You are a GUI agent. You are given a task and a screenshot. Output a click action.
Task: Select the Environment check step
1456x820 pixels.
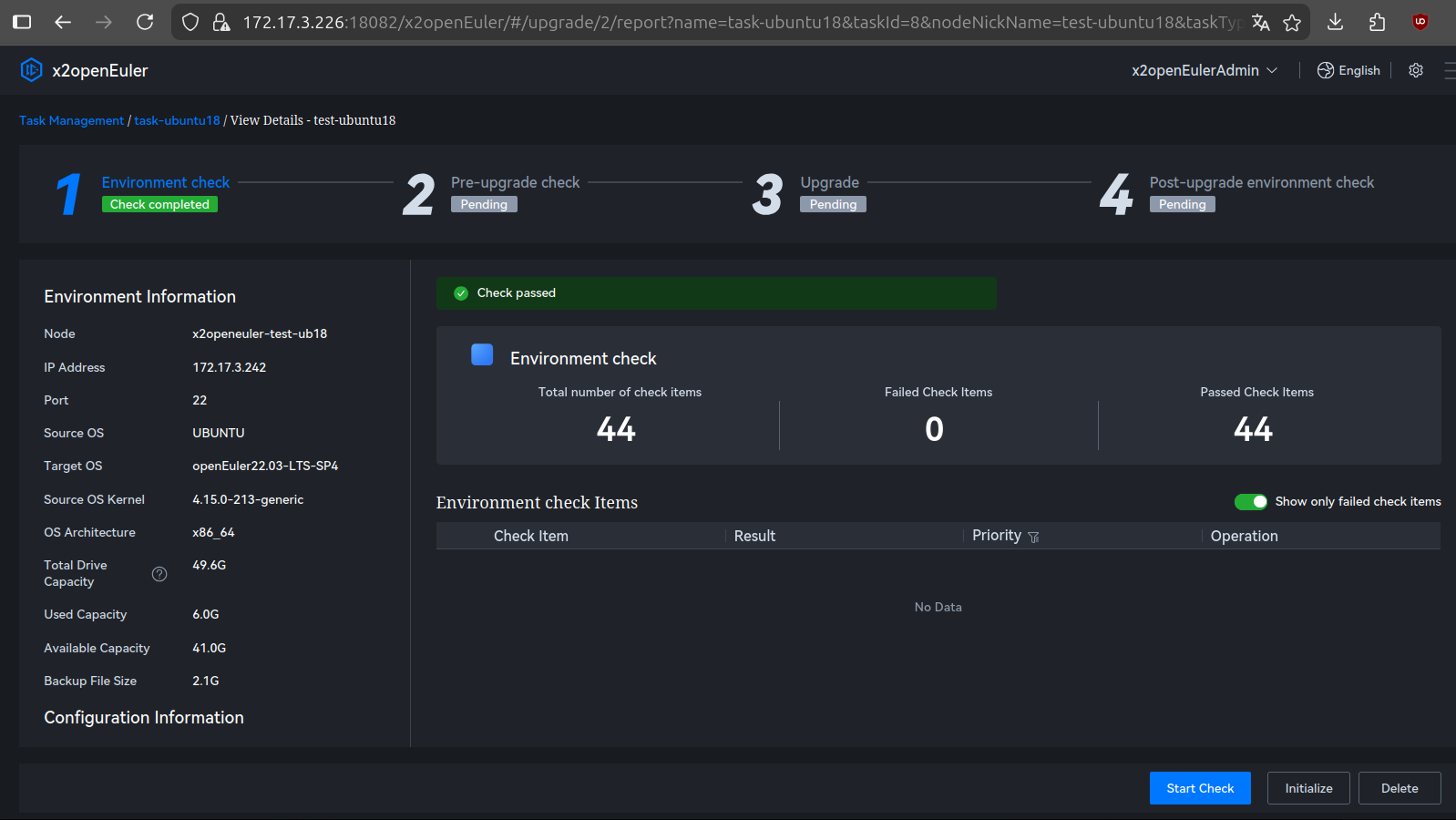165,182
